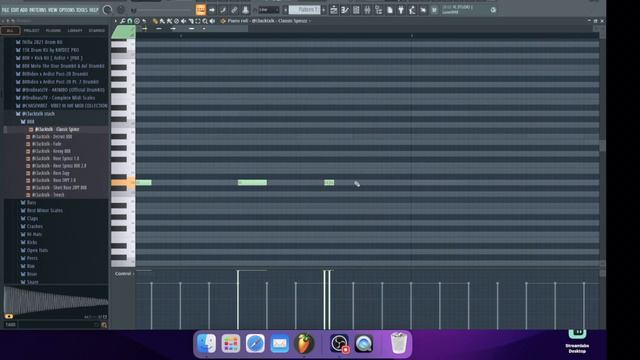Click the plugin picker plug icon
This screenshot has height=360, width=640.
pyautogui.click(x=401, y=10)
